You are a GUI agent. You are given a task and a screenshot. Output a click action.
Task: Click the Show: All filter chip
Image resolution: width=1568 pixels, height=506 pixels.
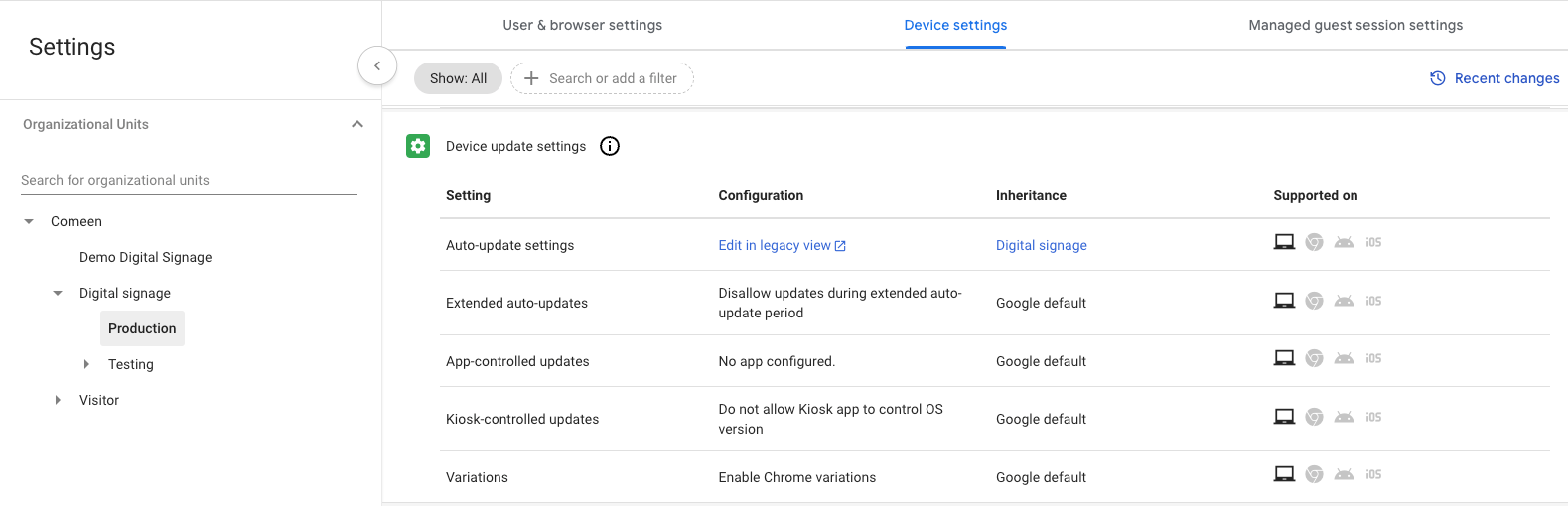[x=458, y=78]
